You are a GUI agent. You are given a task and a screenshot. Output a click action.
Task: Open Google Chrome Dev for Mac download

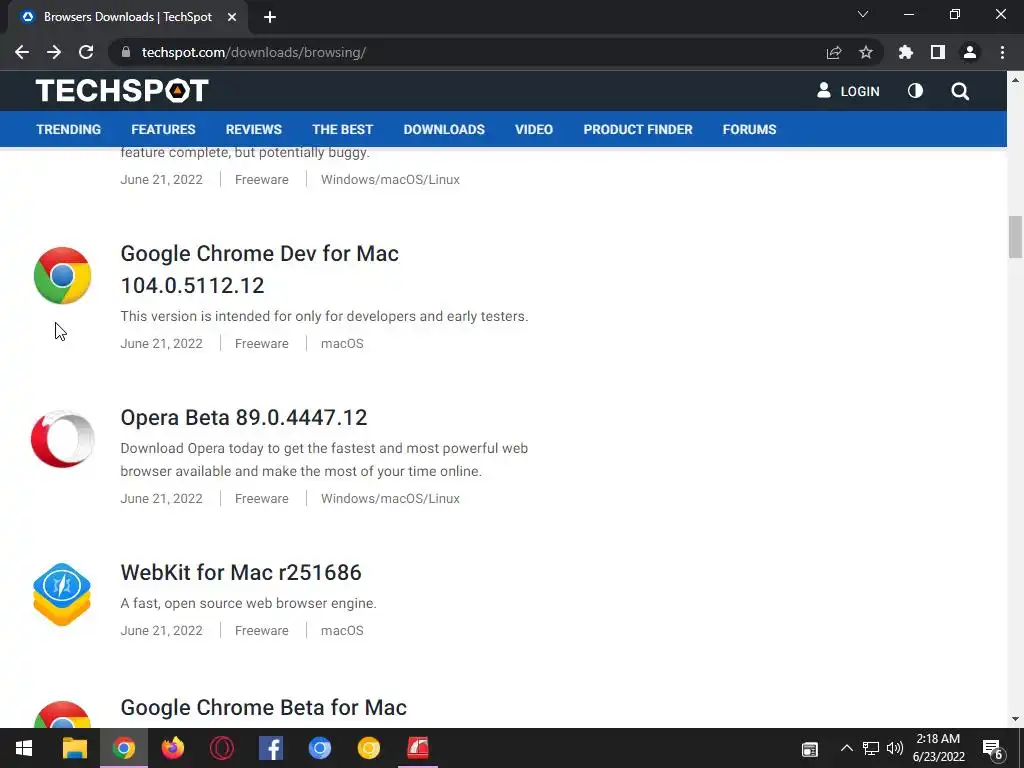click(259, 269)
